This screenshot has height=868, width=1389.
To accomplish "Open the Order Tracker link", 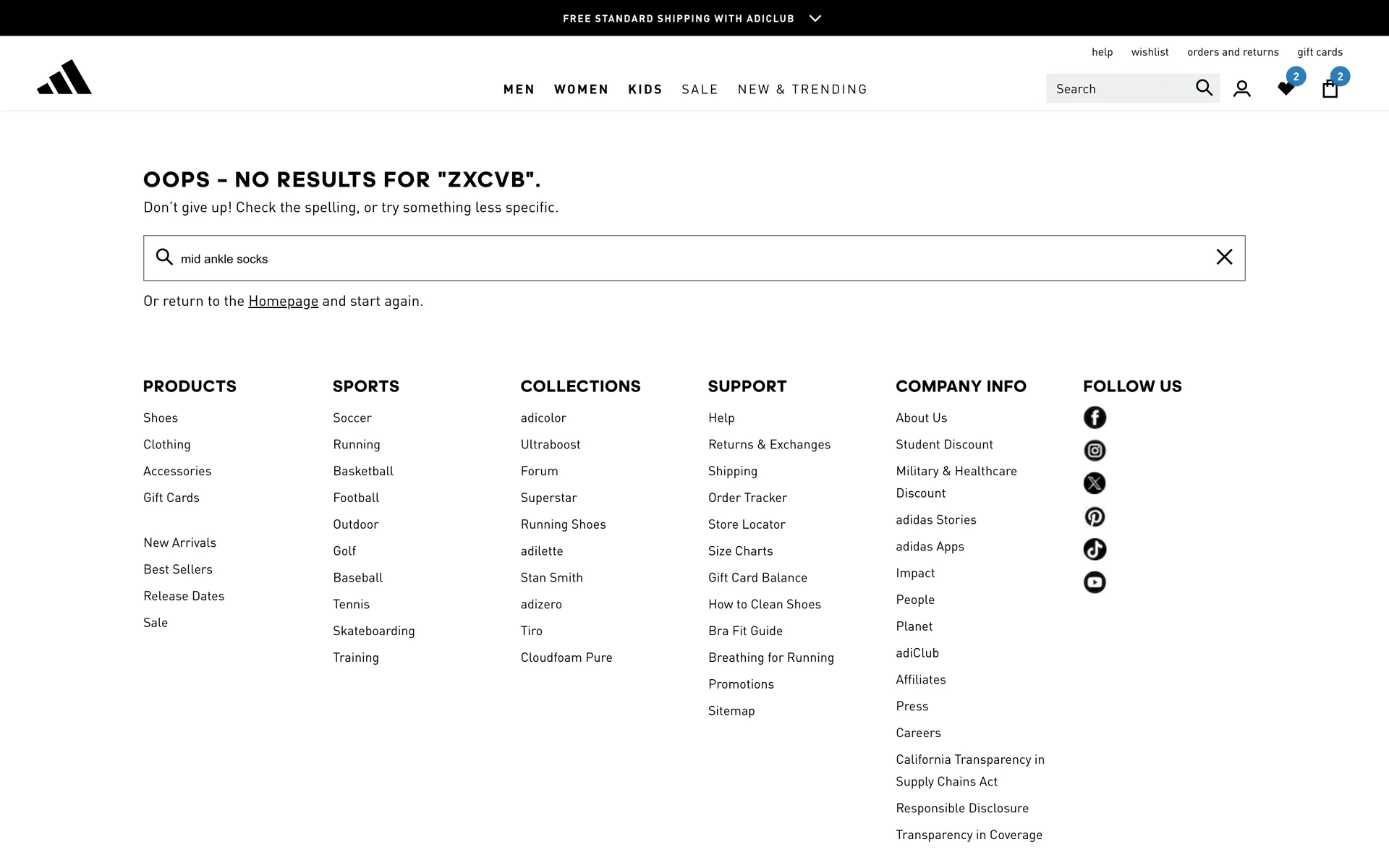I will 747,497.
